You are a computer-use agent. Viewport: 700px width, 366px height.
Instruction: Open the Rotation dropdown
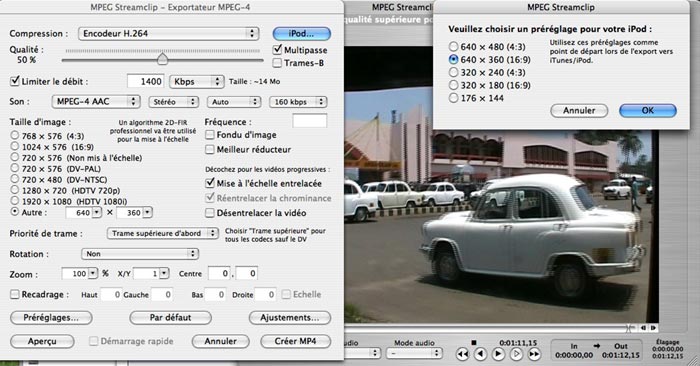[140, 254]
